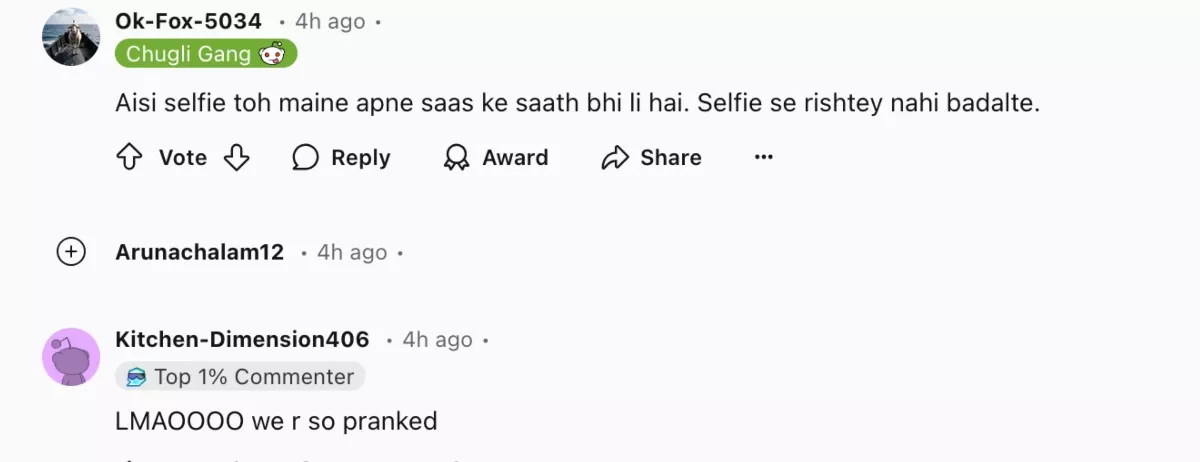The width and height of the screenshot is (1200, 462).
Task: Give an Award to Ok-Fox-5034's comment
Action: click(496, 157)
